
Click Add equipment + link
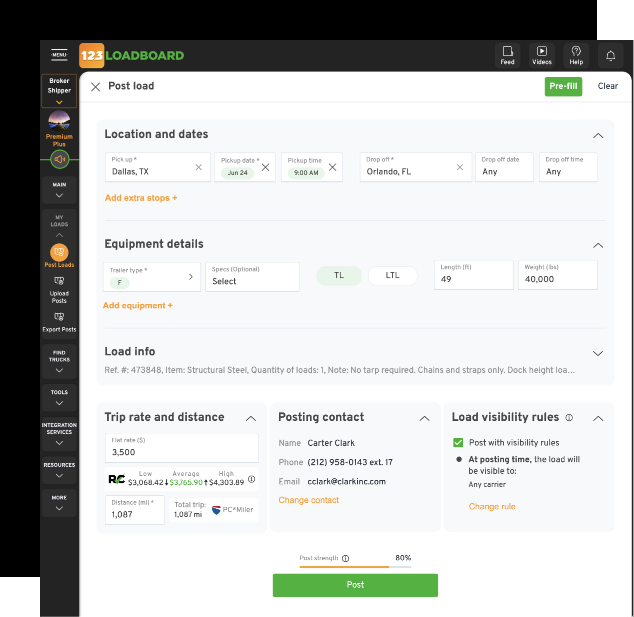tap(137, 305)
